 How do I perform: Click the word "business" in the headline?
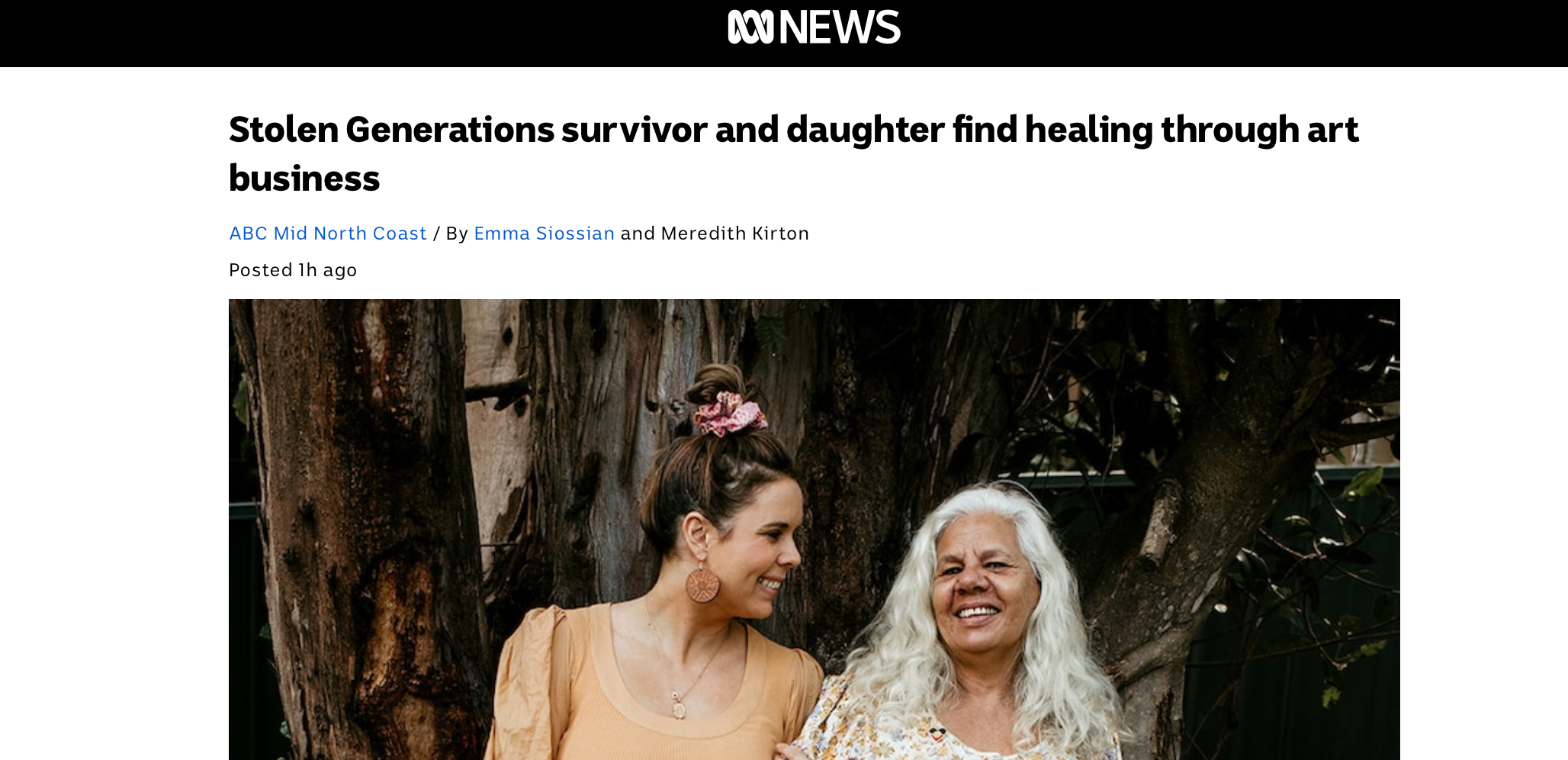[304, 179]
